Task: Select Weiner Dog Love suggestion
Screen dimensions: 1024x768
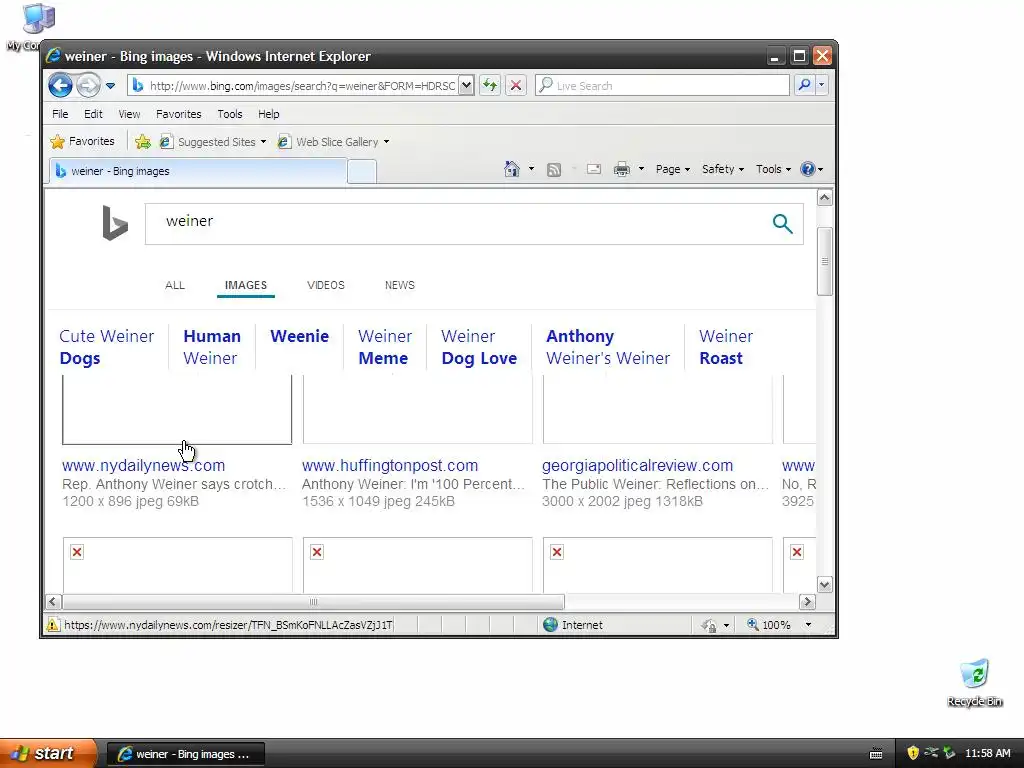Action: (479, 347)
